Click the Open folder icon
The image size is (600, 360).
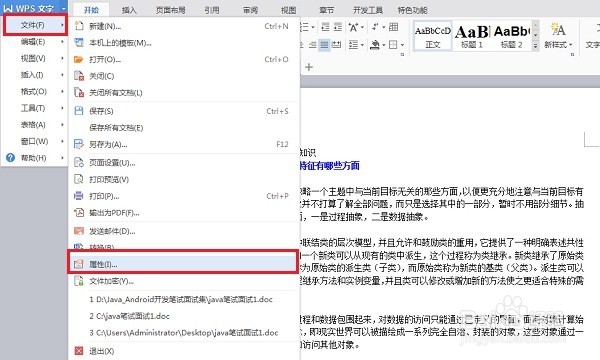pos(79,59)
